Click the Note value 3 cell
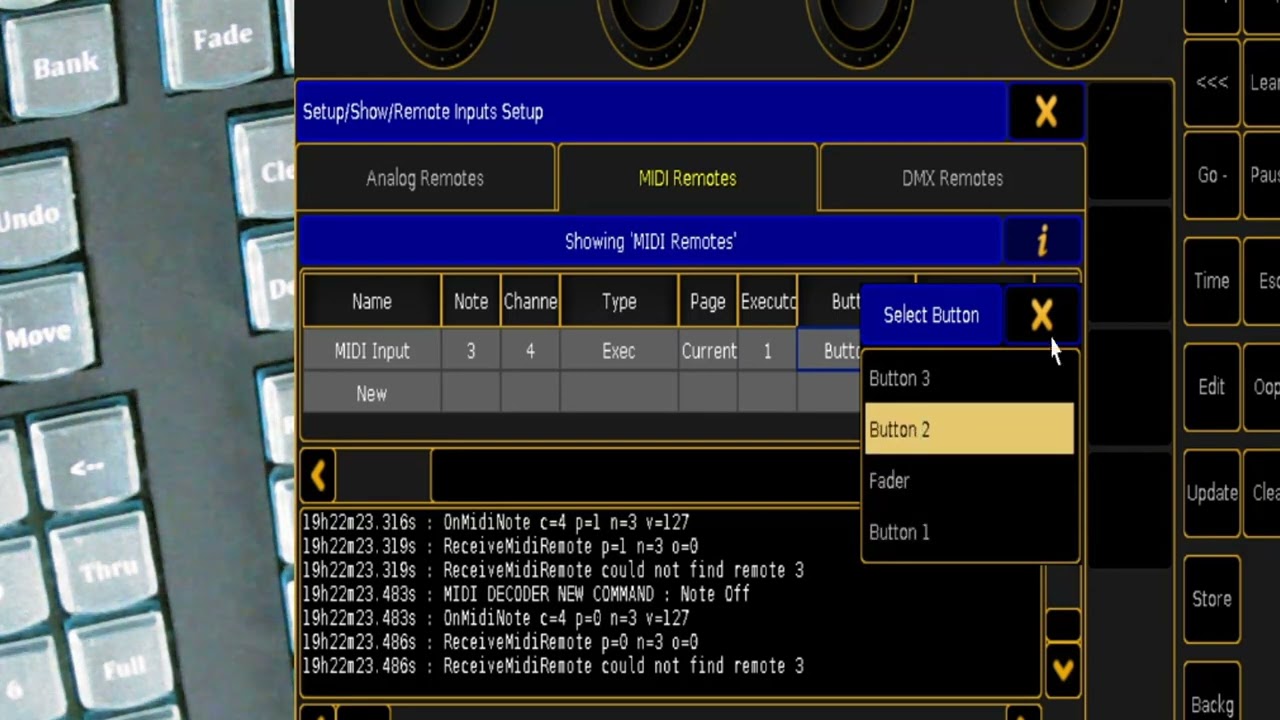Image resolution: width=1280 pixels, height=720 pixels. click(471, 351)
